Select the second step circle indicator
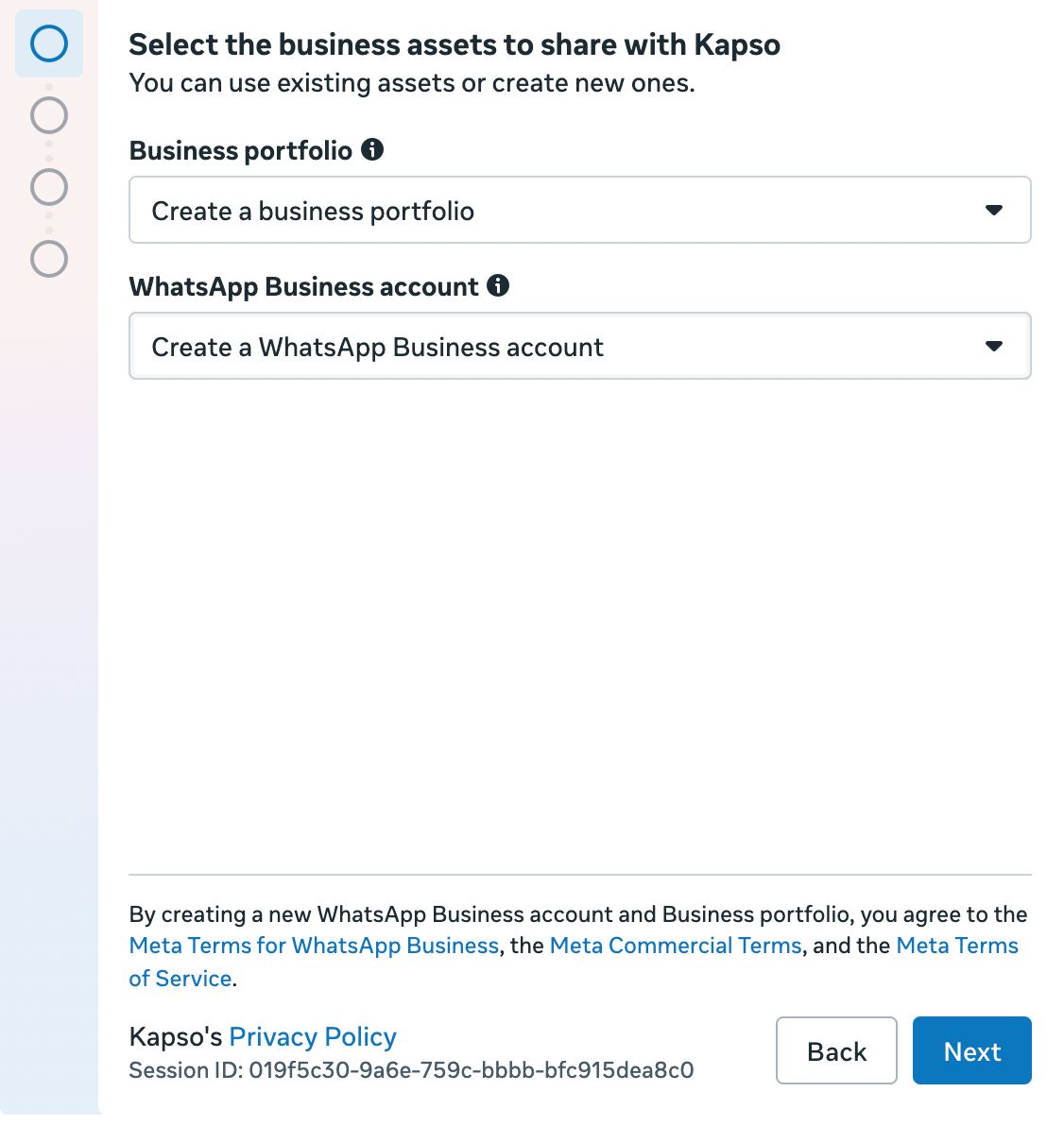1064x1126 pixels. (49, 115)
